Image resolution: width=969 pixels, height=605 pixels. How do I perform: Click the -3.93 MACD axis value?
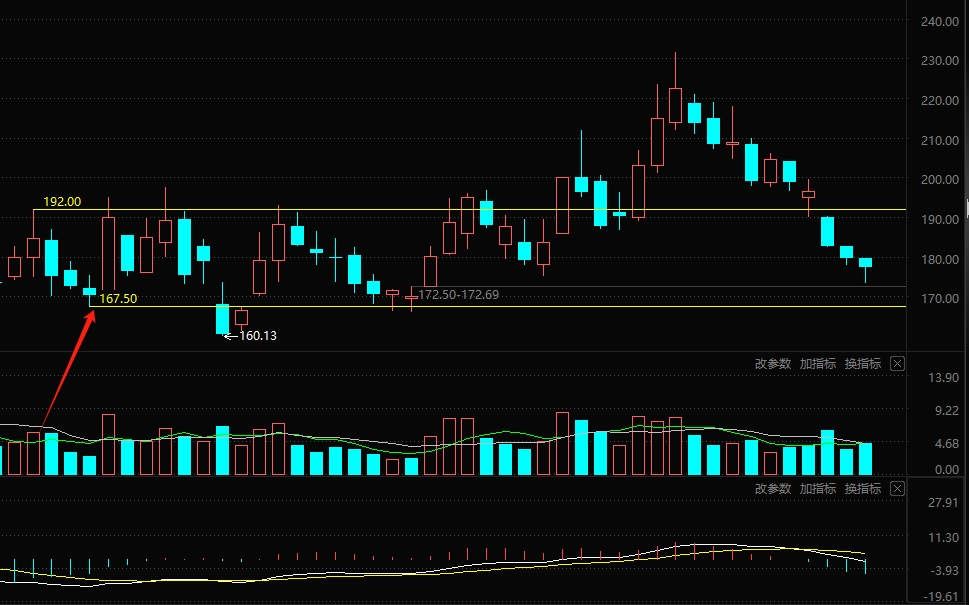(x=945, y=570)
